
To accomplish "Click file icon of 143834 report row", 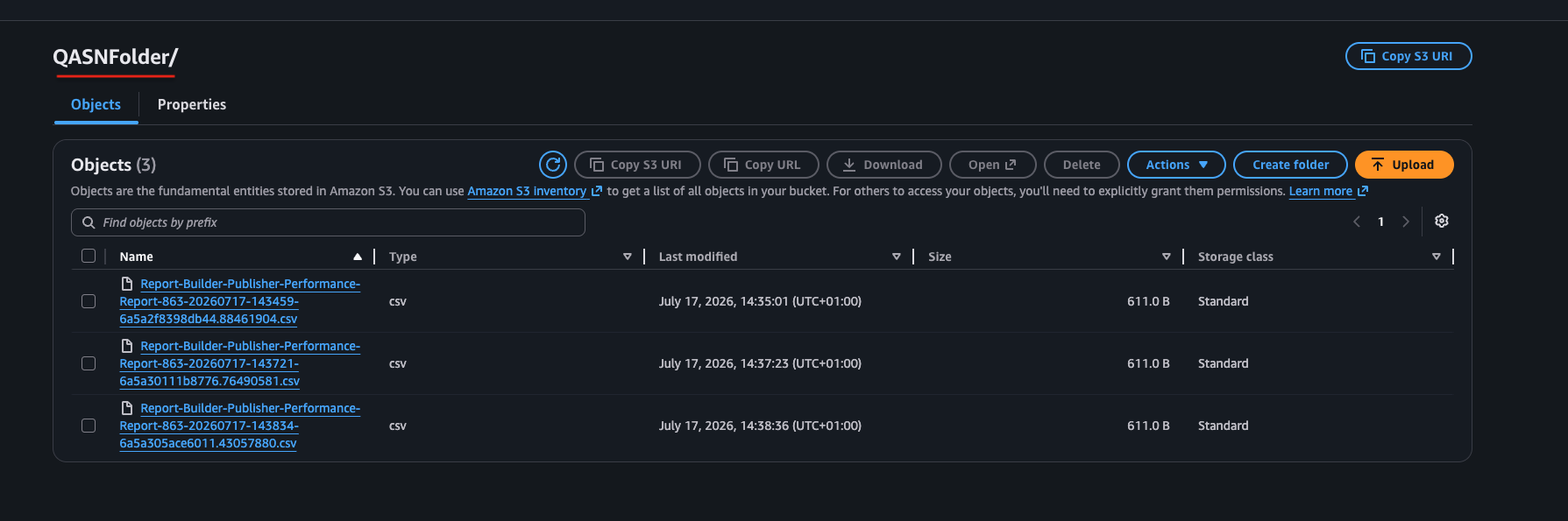I will (x=127, y=408).
